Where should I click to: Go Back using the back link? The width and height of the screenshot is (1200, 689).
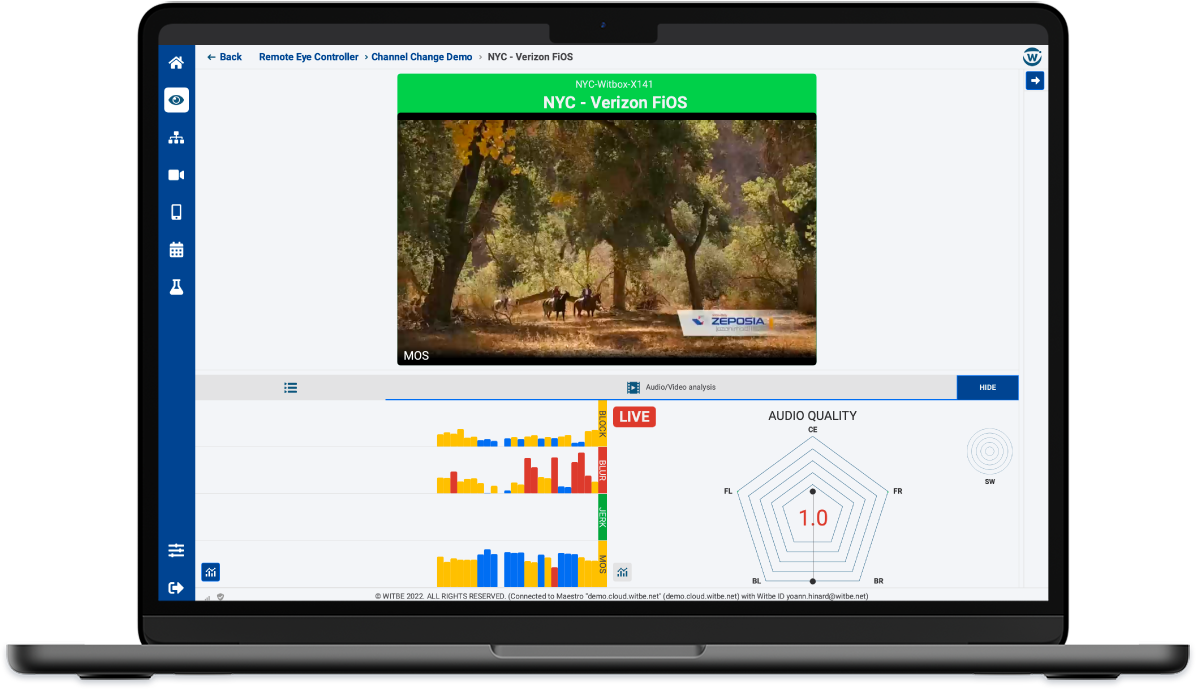pyautogui.click(x=225, y=57)
